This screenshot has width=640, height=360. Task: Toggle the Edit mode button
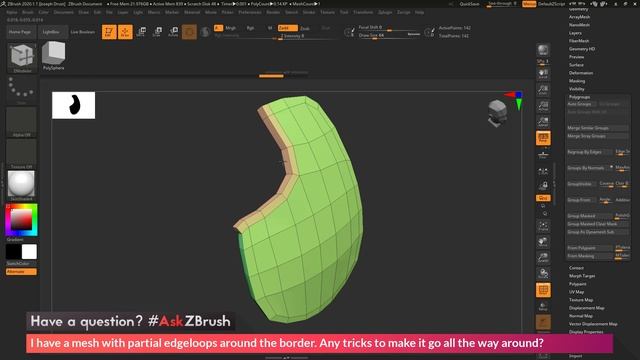(x=109, y=32)
